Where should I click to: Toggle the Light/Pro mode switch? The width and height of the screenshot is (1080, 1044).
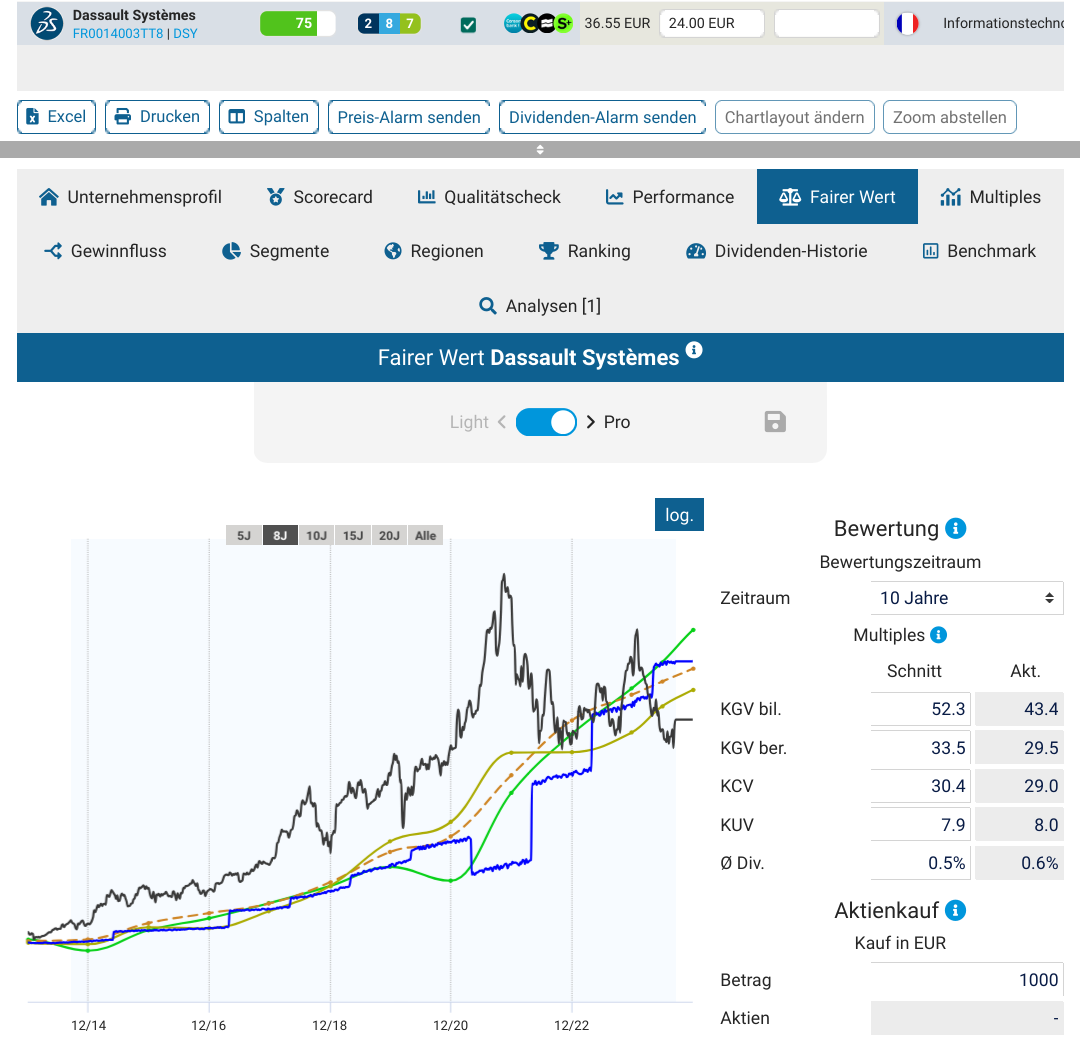[x=546, y=422]
